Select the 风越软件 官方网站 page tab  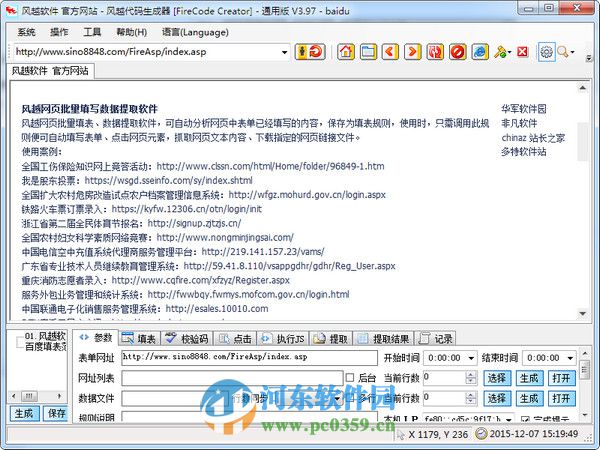(50, 71)
